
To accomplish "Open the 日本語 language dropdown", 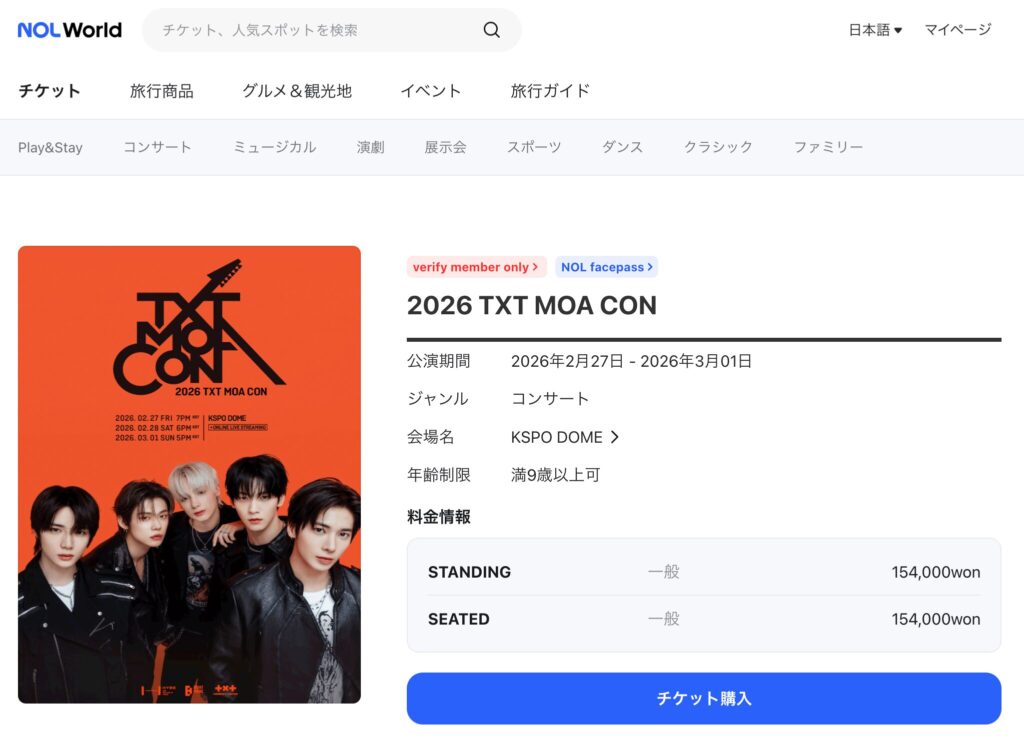I will tap(875, 29).
